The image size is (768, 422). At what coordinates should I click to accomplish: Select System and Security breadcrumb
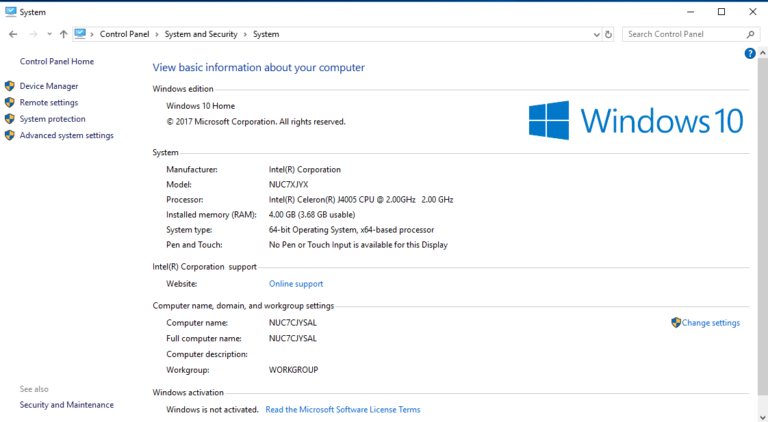[x=201, y=34]
